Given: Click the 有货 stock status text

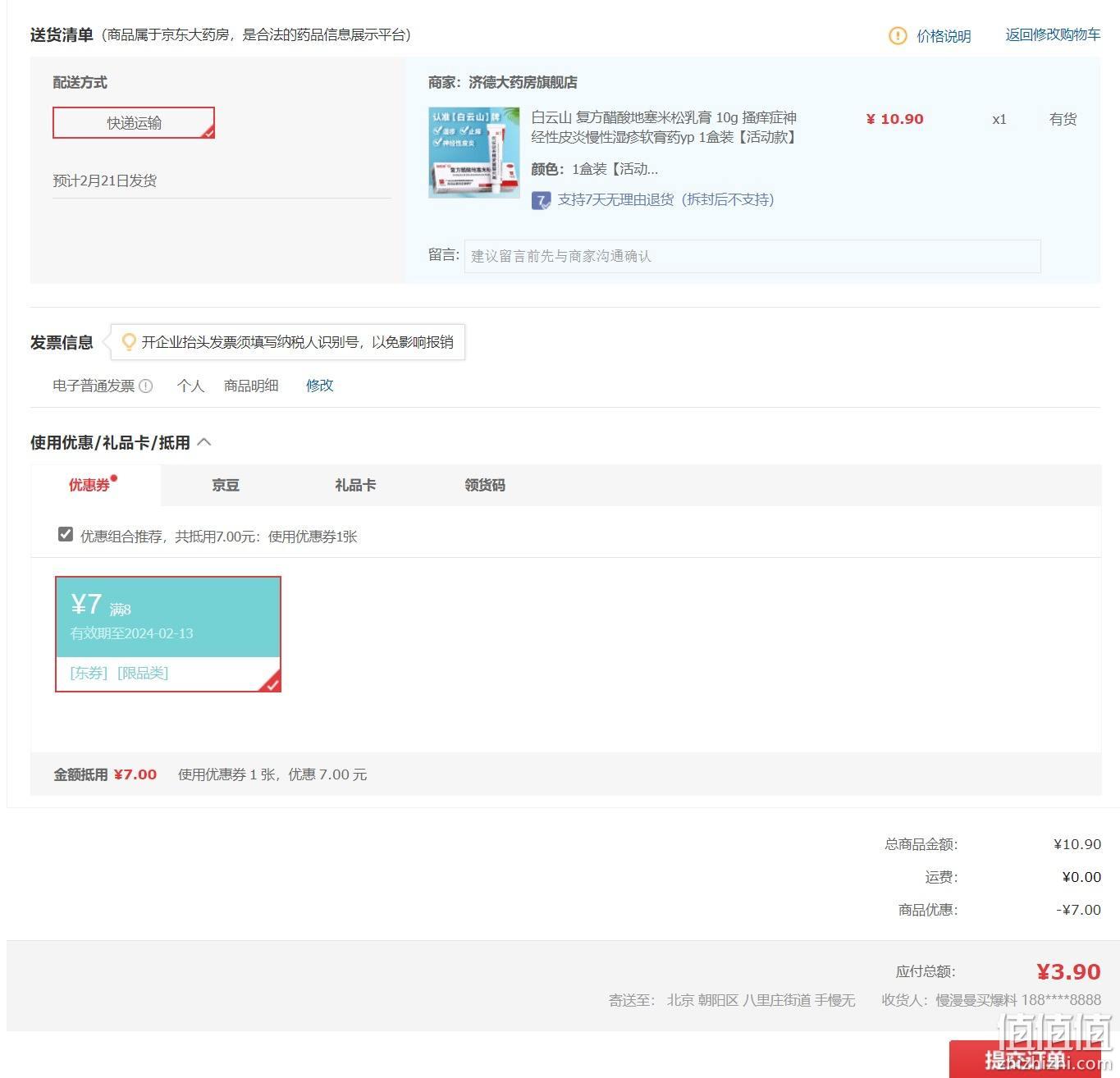Looking at the screenshot, I should pyautogui.click(x=1063, y=119).
